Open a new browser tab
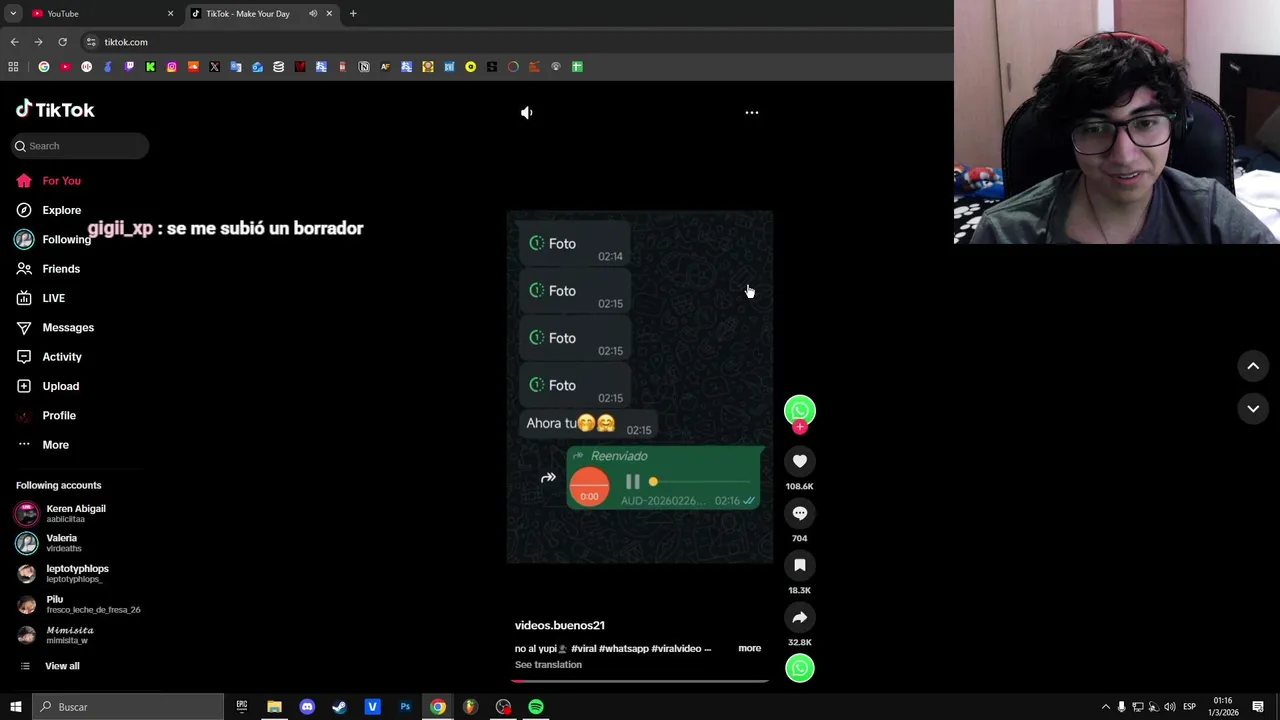This screenshot has height=720, width=1280. 353,13
